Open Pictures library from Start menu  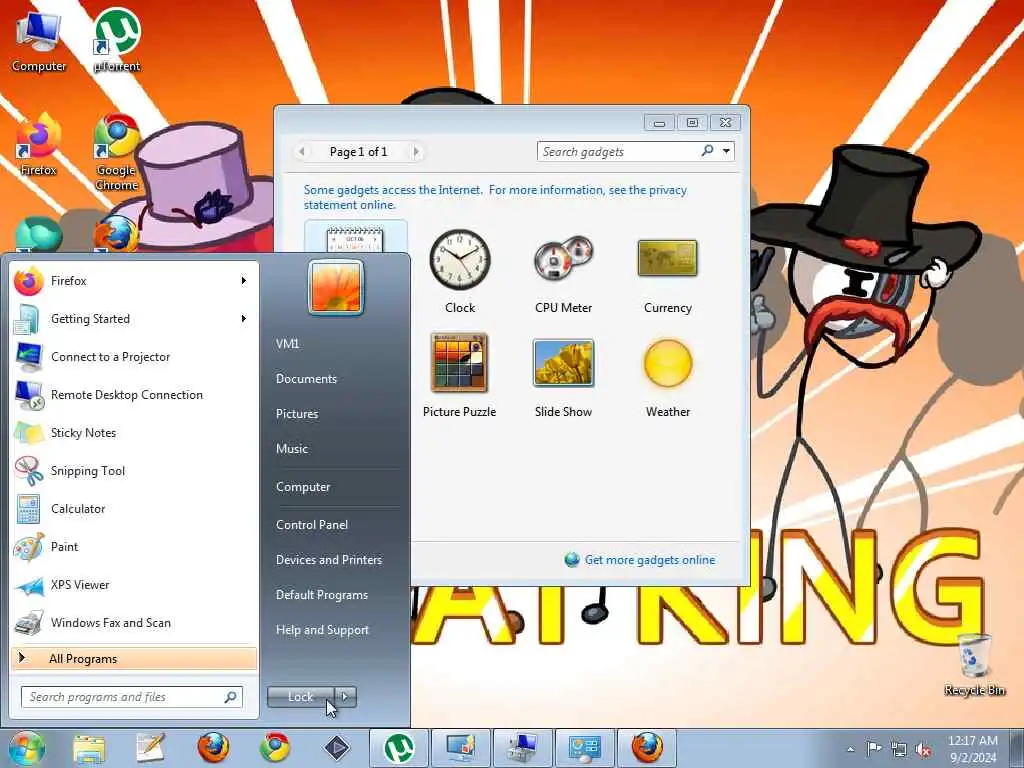297,413
